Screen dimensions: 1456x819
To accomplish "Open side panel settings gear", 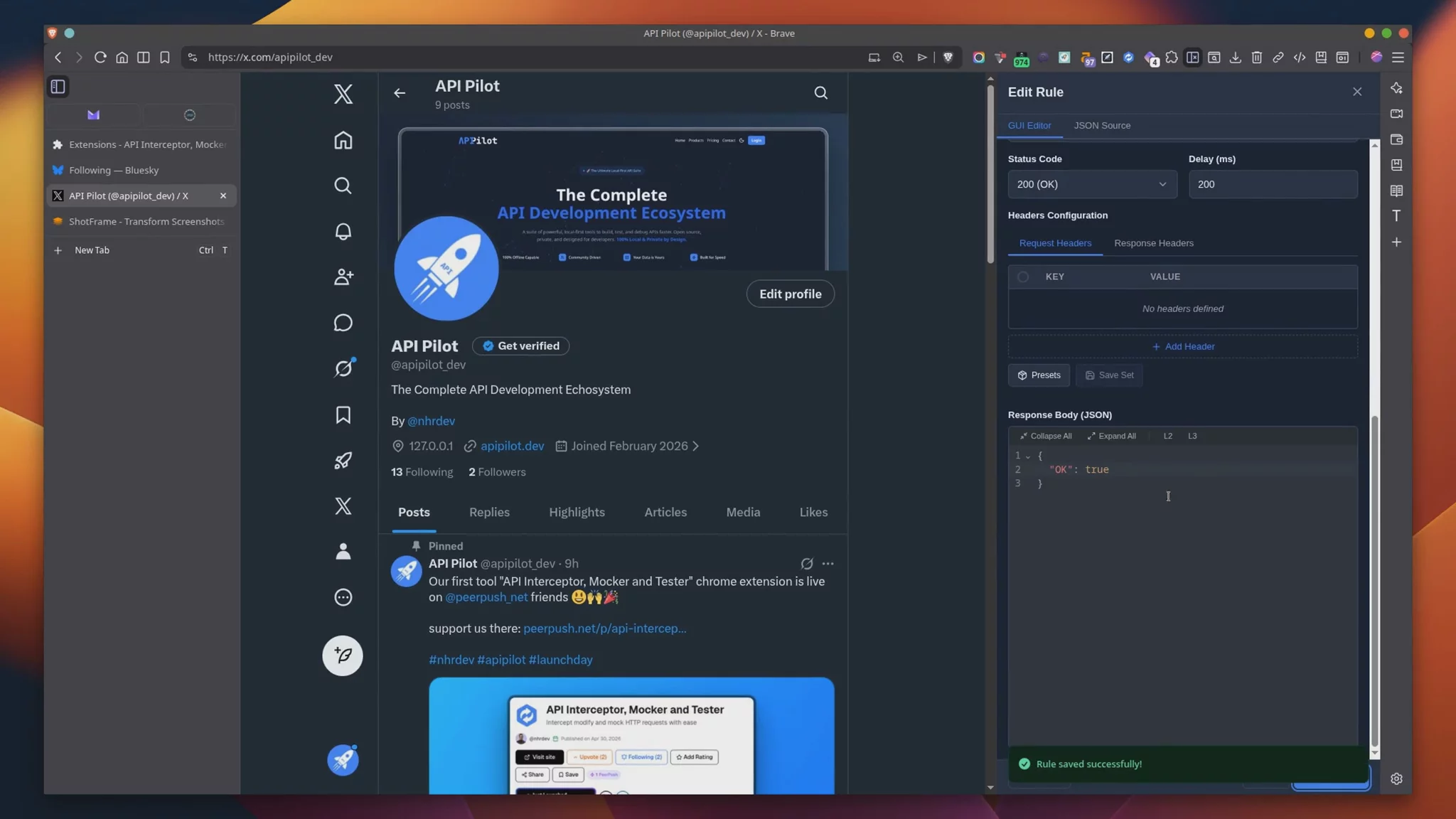I will [x=1396, y=778].
